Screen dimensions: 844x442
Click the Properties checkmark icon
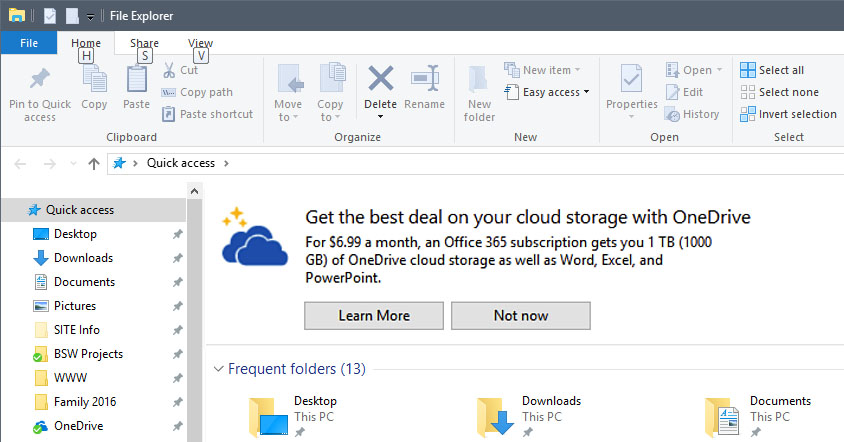[631, 79]
